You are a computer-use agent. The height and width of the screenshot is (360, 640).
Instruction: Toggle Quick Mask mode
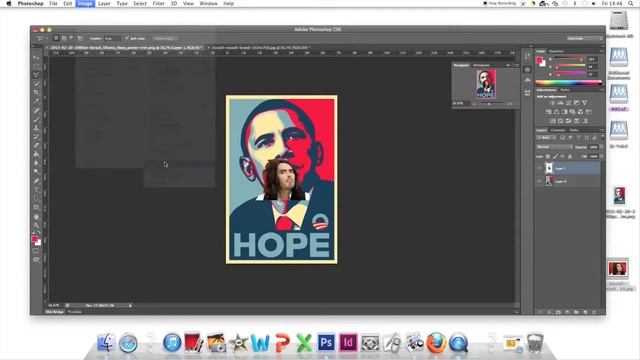(36, 251)
